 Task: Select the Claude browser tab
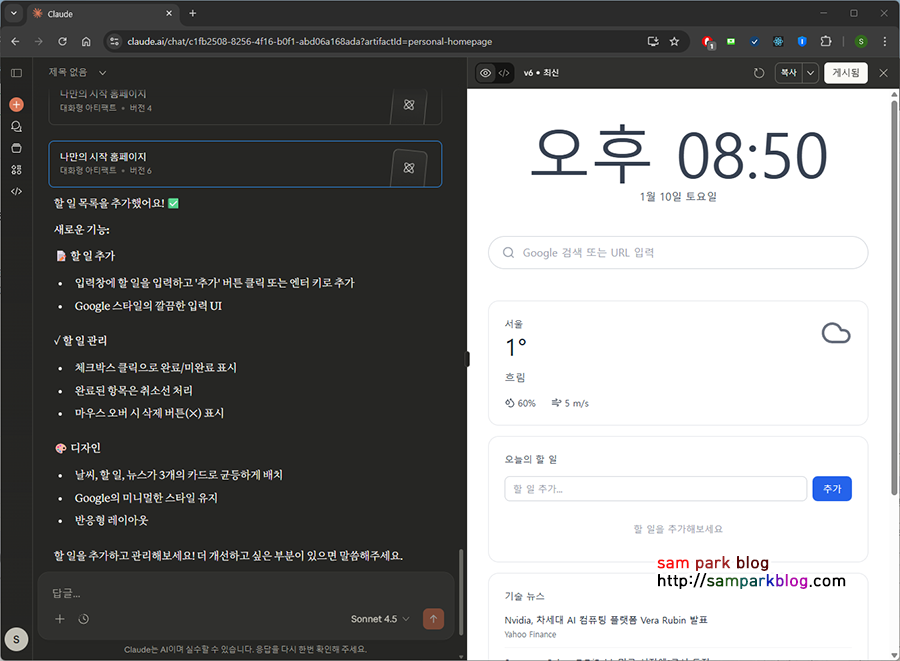pos(103,14)
